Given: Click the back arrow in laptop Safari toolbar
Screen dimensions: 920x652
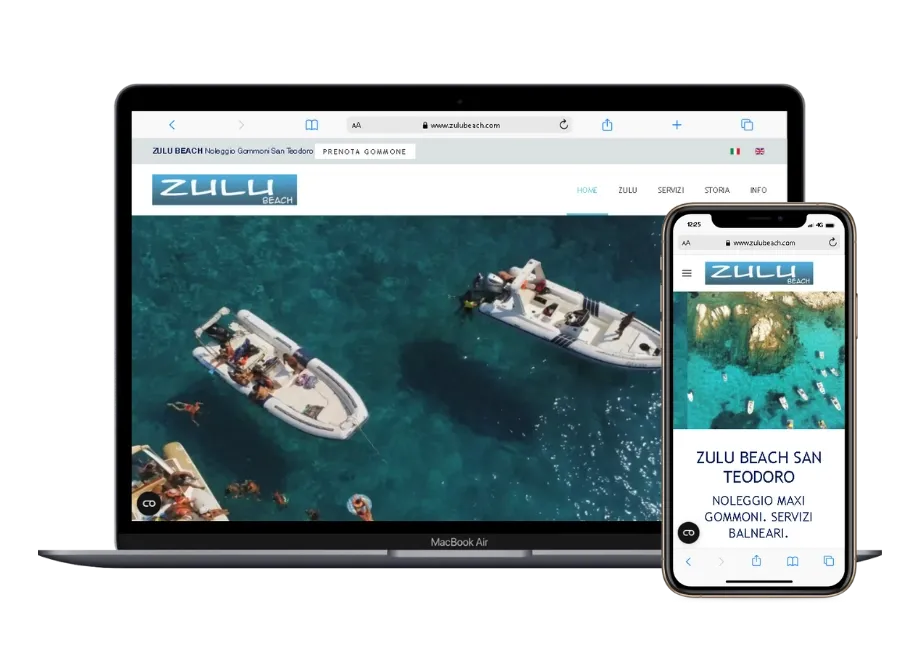Looking at the screenshot, I should pos(172,125).
